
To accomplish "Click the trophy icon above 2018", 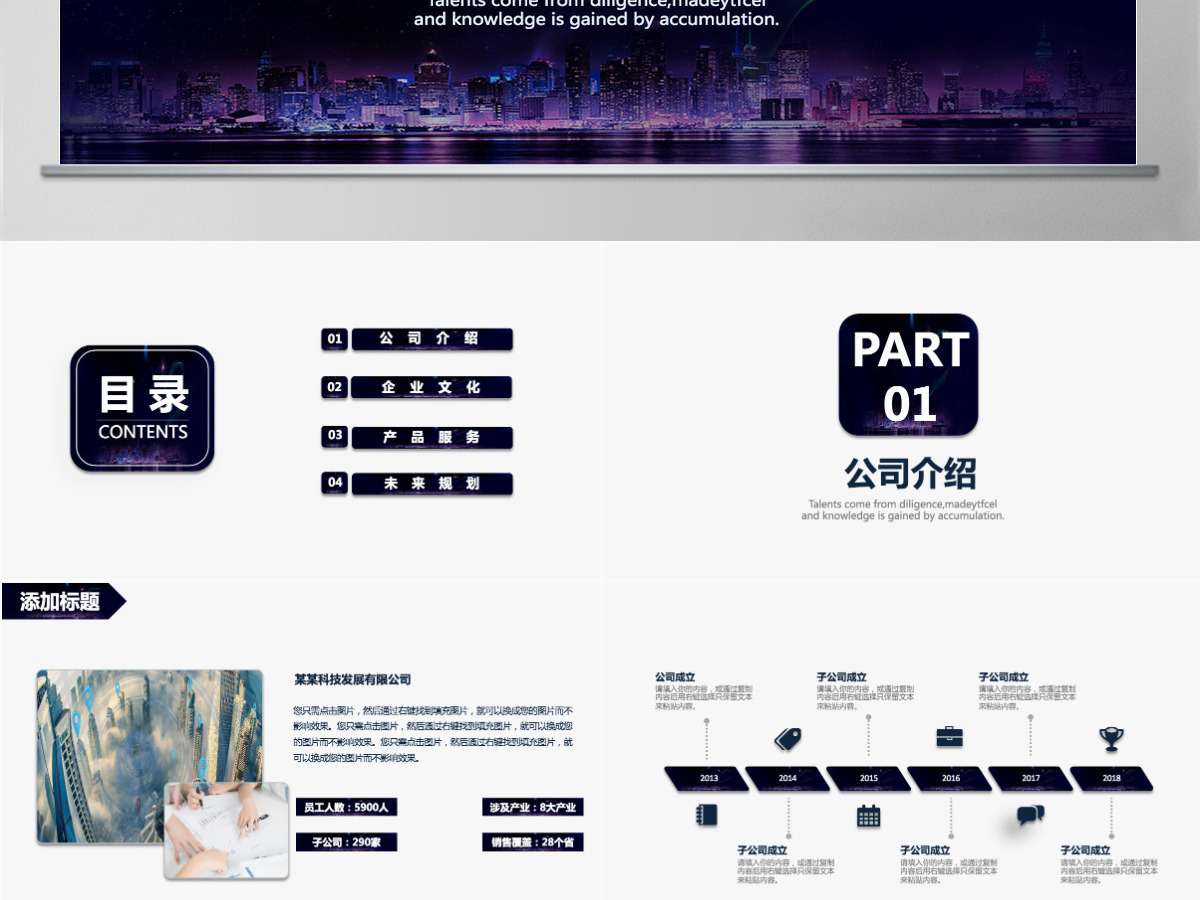I will pyautogui.click(x=1111, y=739).
